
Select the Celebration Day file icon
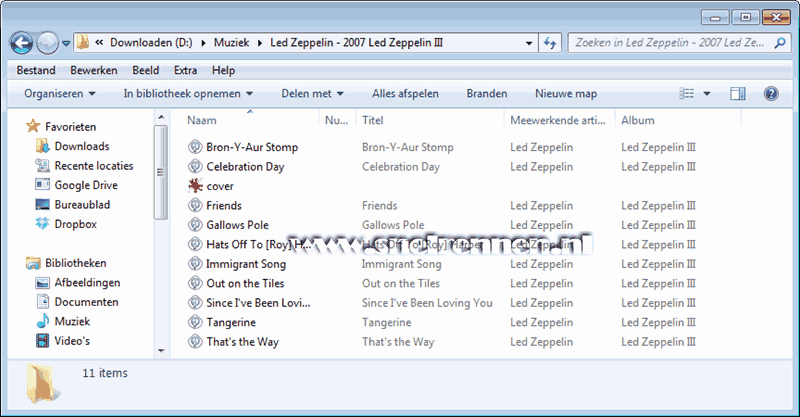195,166
